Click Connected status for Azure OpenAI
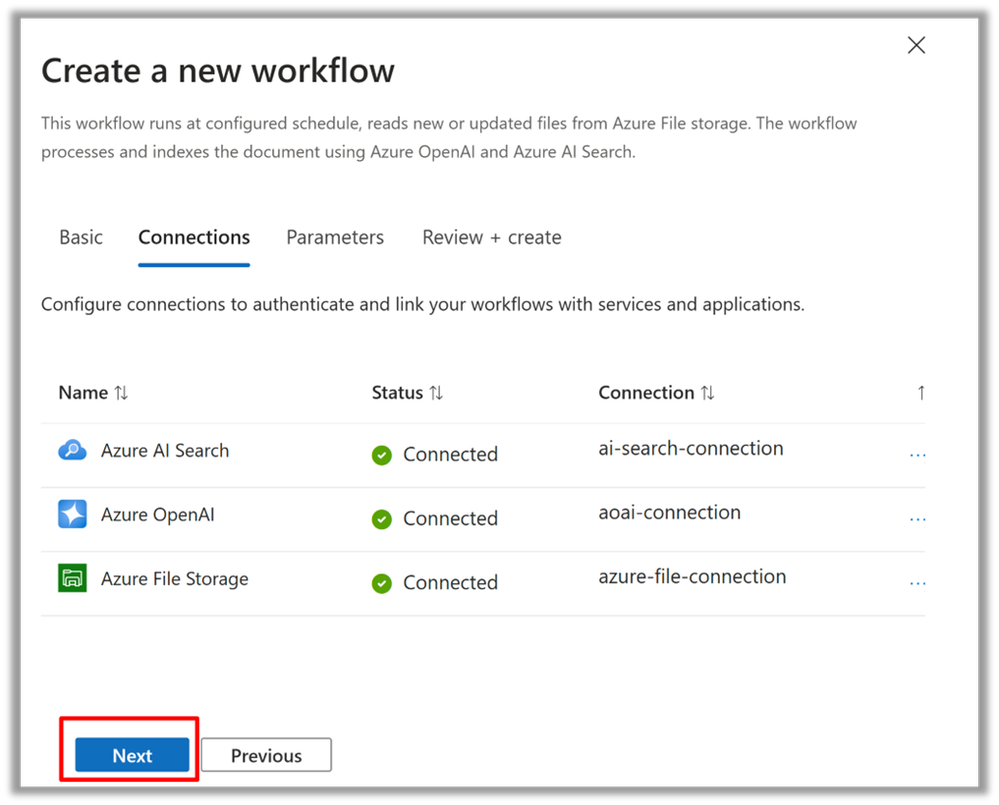This screenshot has width=999, height=805. [x=450, y=519]
